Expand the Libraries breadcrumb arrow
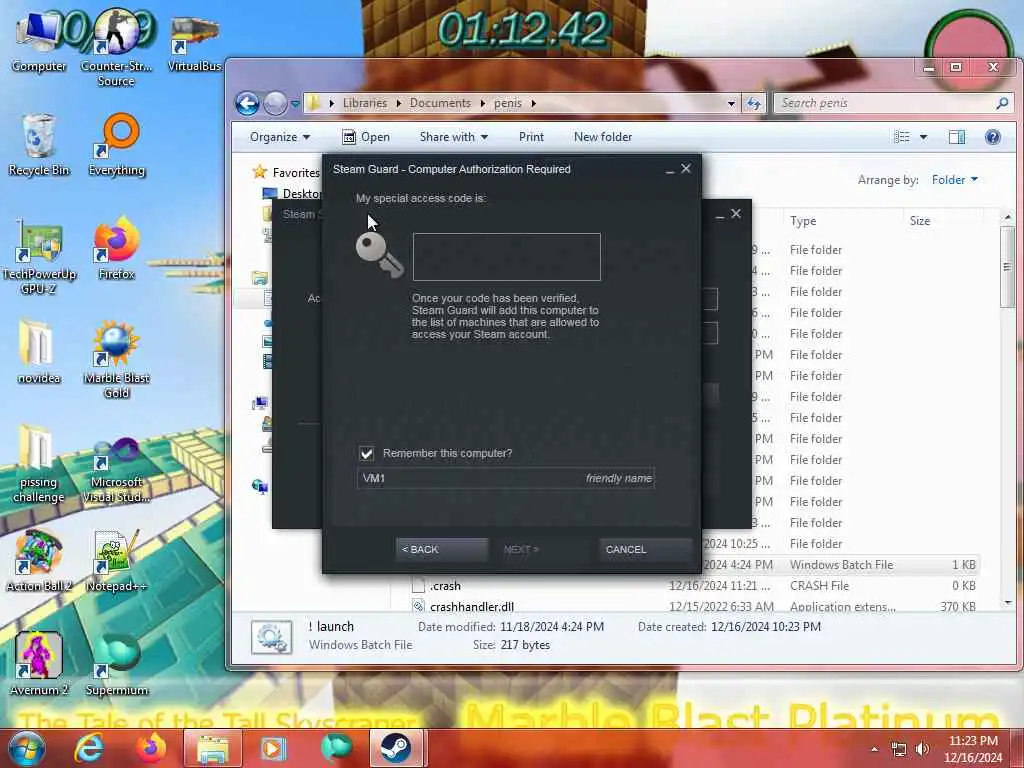1024x768 pixels. coord(398,103)
